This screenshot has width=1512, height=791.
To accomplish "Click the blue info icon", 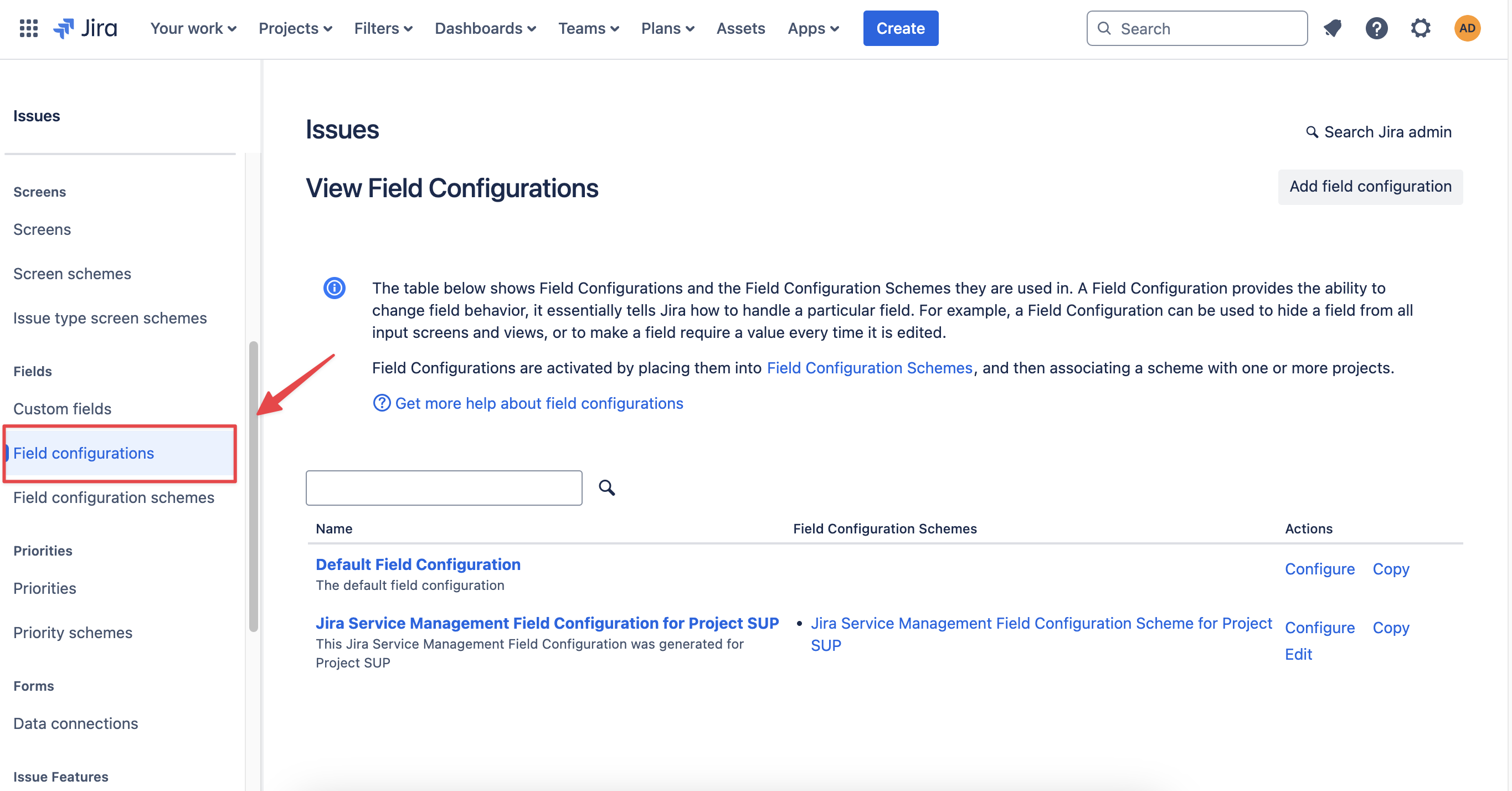I will tap(334, 287).
